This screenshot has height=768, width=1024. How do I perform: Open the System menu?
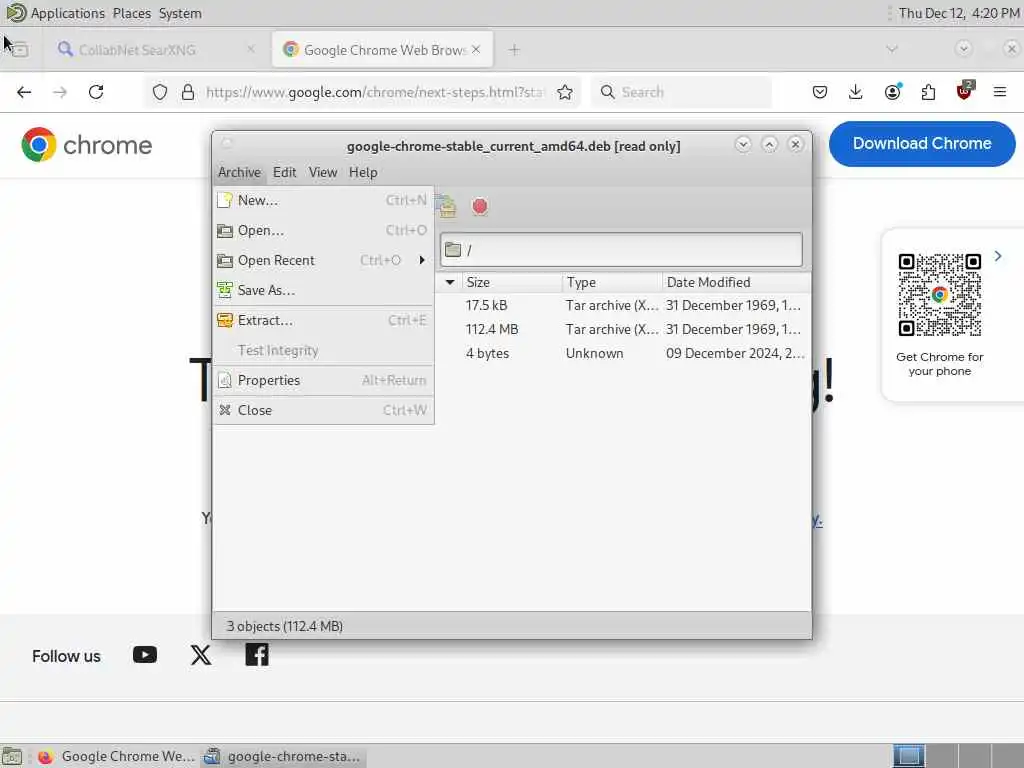tap(180, 13)
